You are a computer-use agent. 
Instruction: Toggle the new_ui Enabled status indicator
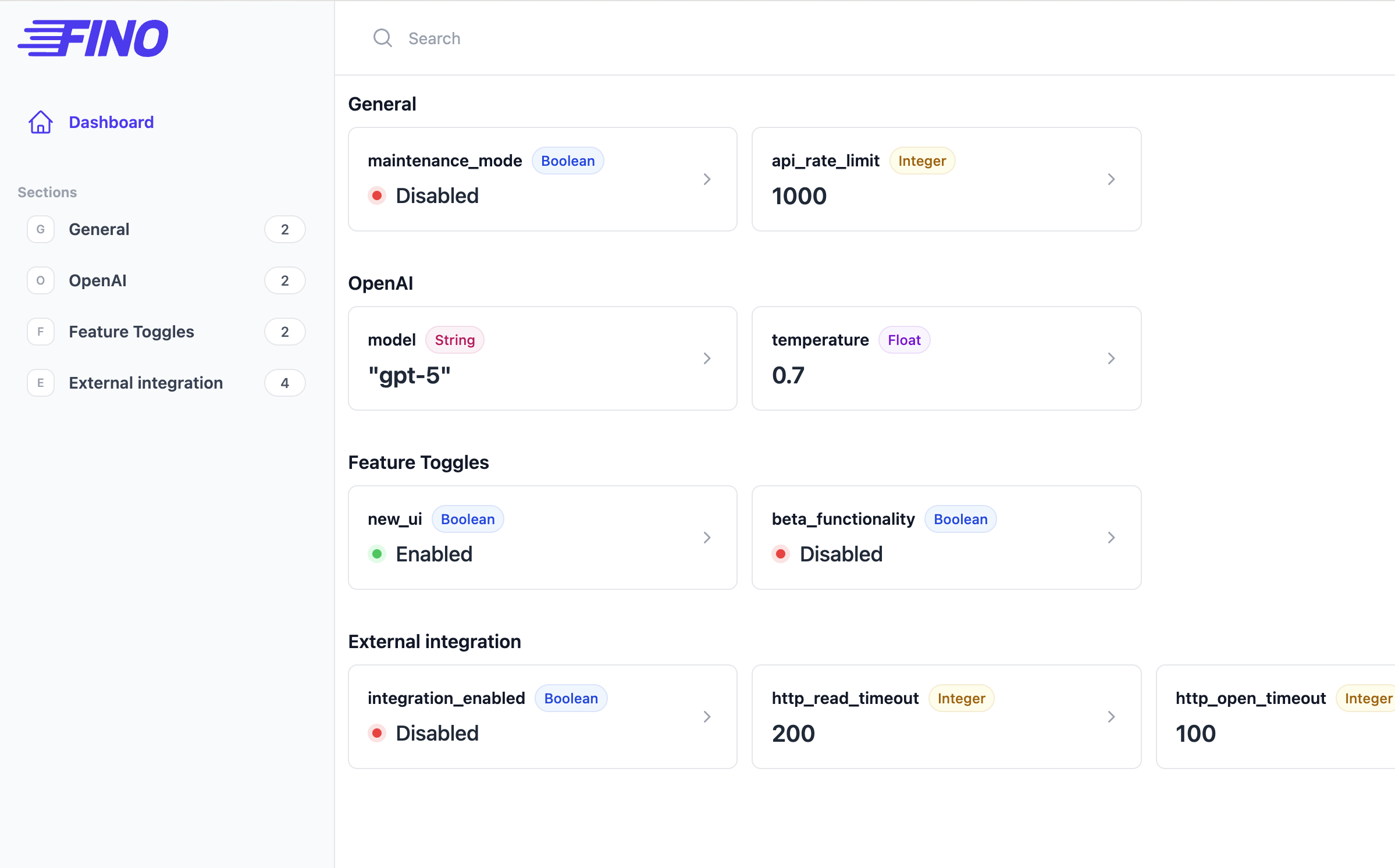click(x=377, y=554)
